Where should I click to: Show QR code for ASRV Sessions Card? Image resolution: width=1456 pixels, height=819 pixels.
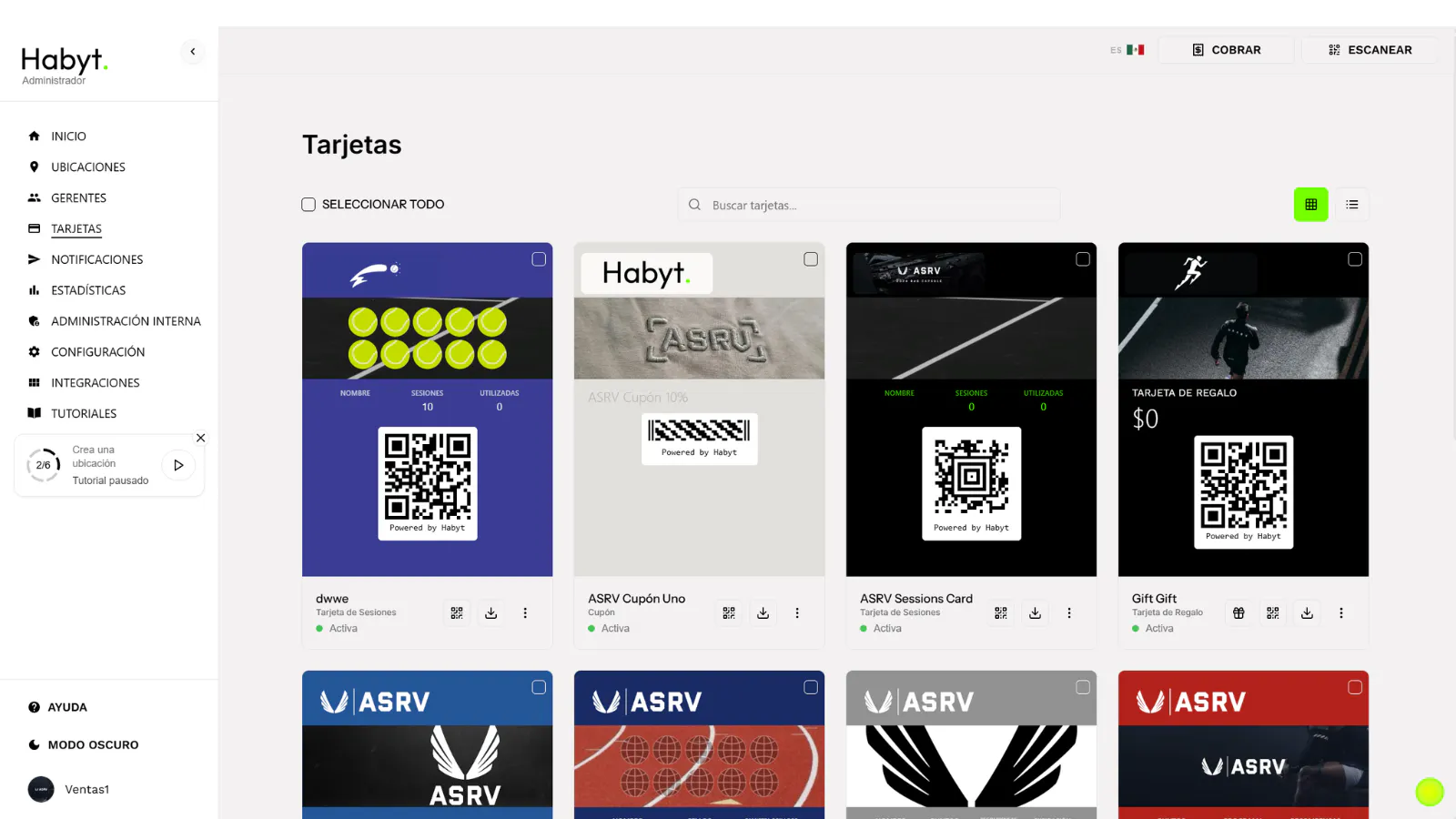coord(1001,613)
